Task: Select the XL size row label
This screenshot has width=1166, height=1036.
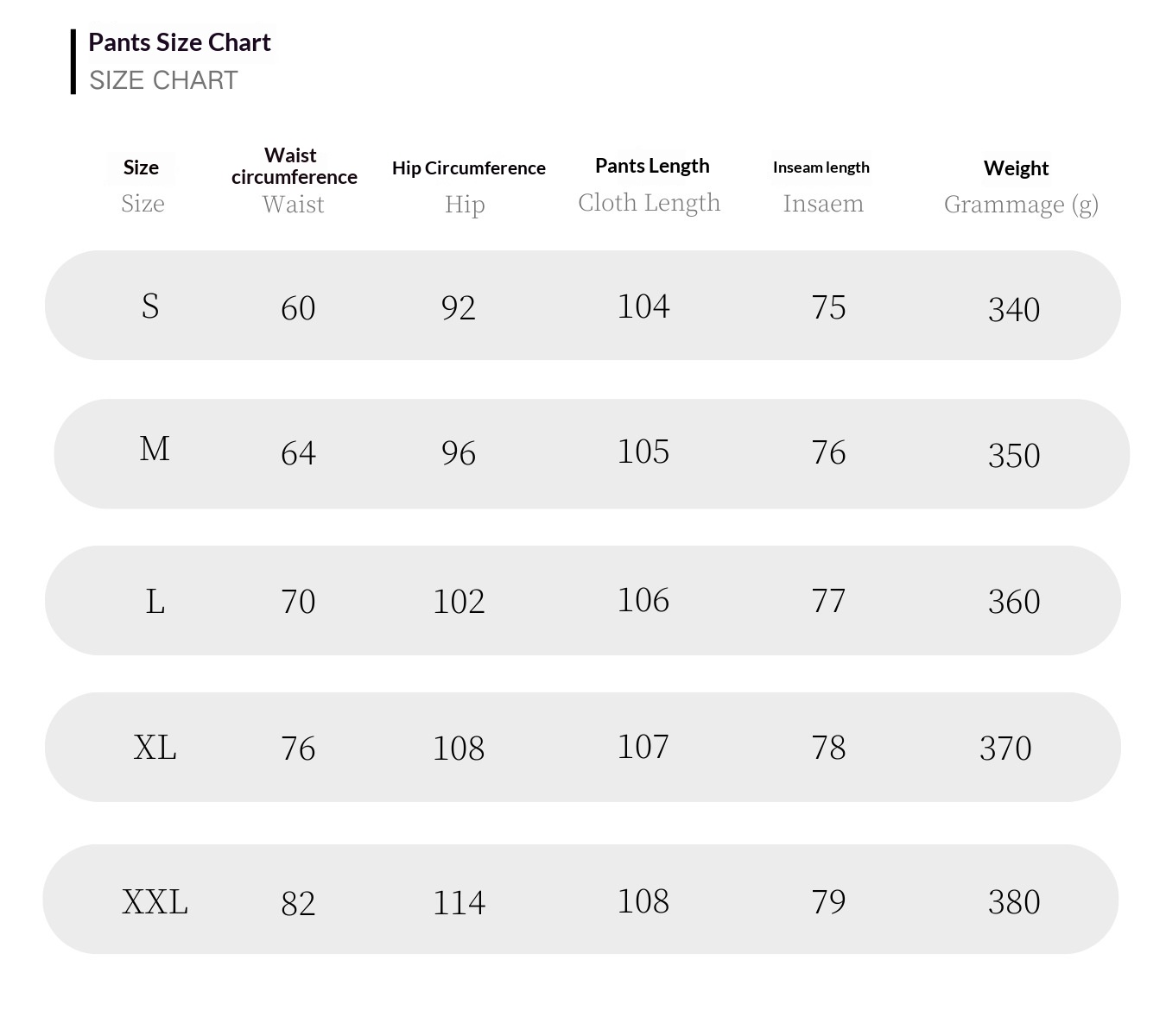Action: (155, 747)
